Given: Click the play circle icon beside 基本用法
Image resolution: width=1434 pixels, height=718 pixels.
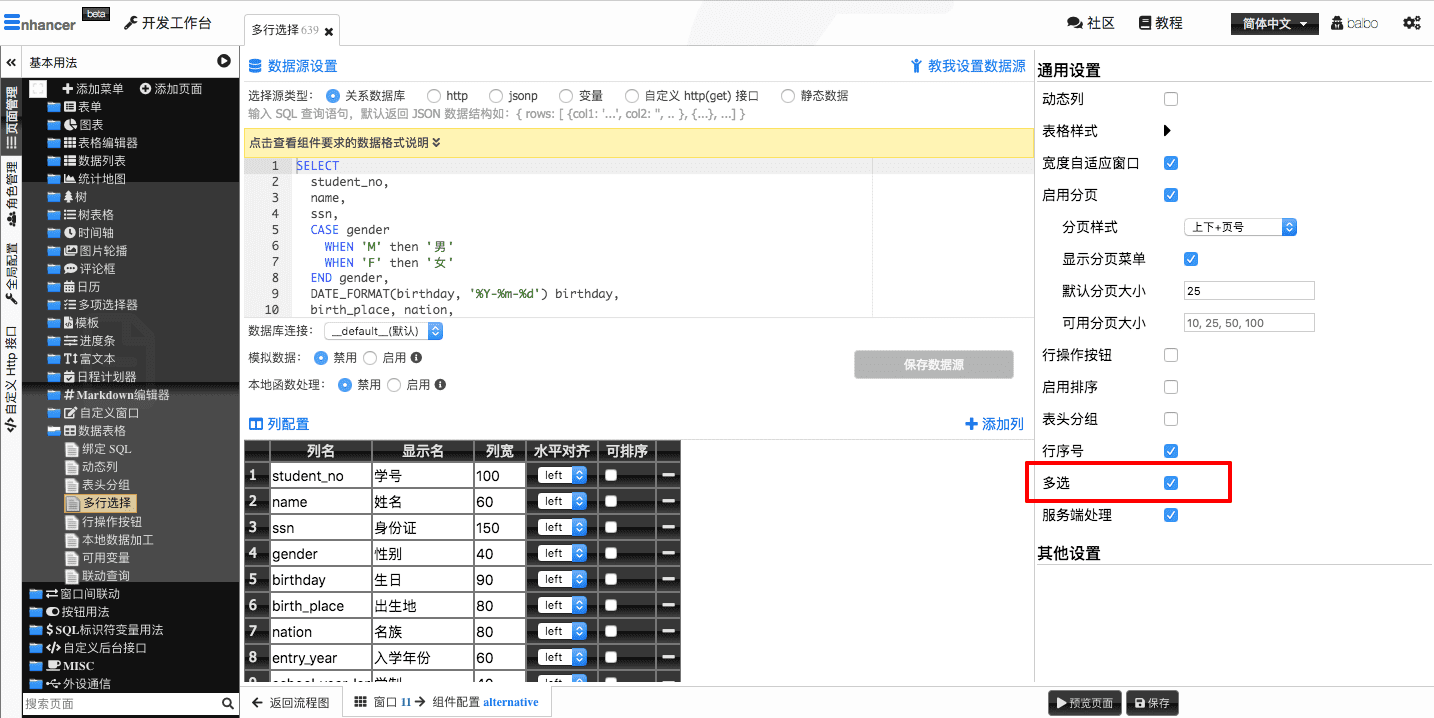Looking at the screenshot, I should pos(224,62).
